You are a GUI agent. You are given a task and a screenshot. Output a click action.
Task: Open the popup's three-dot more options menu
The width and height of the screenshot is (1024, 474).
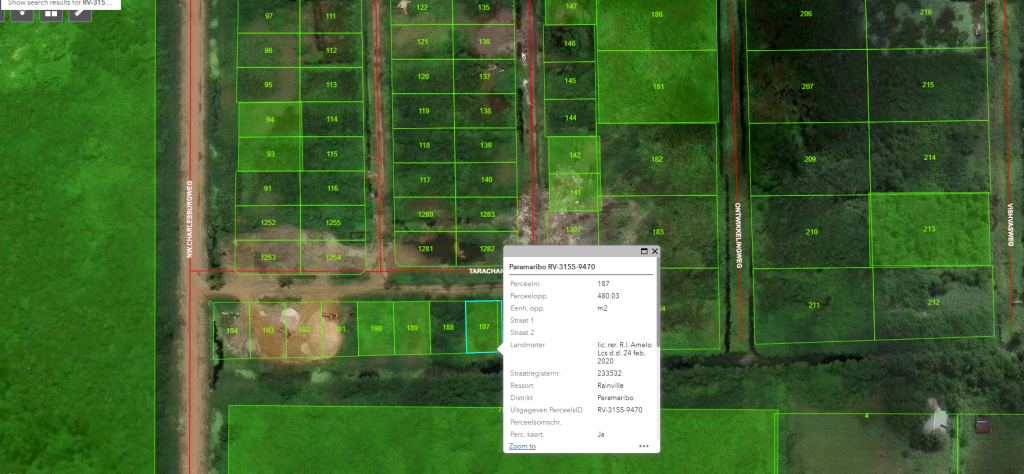tap(644, 446)
